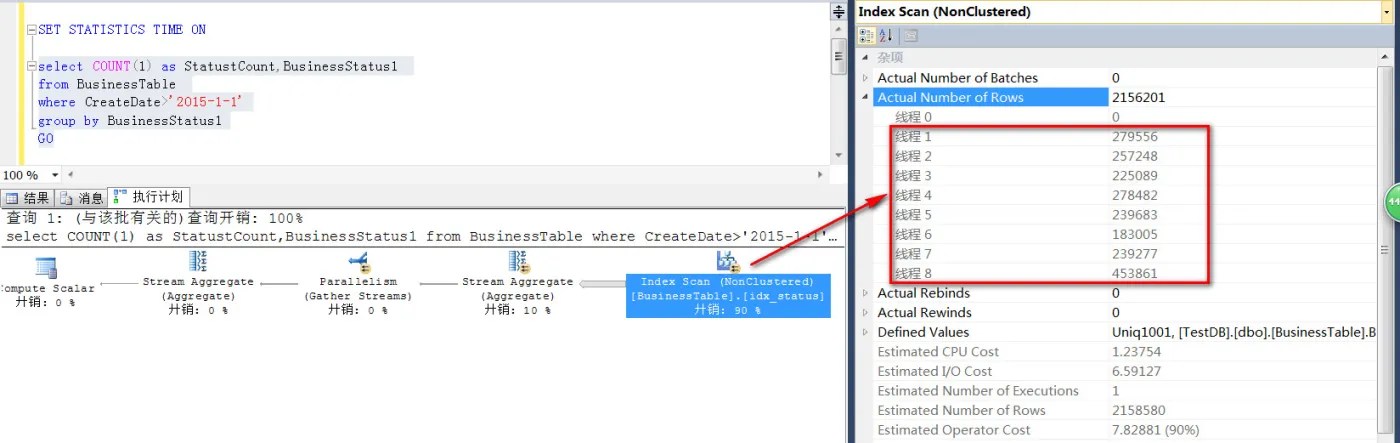Select the Index Scan NonClustered operator icon

coord(727,261)
